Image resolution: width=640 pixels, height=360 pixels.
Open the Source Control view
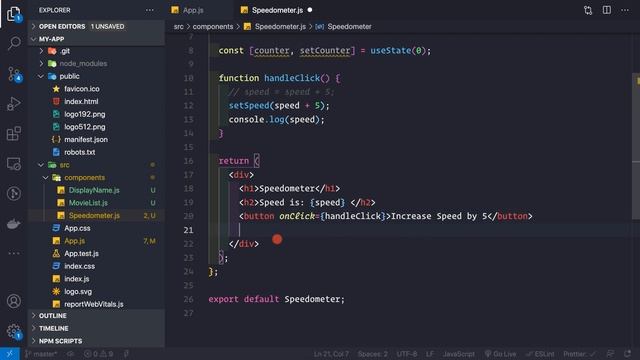[x=14, y=74]
